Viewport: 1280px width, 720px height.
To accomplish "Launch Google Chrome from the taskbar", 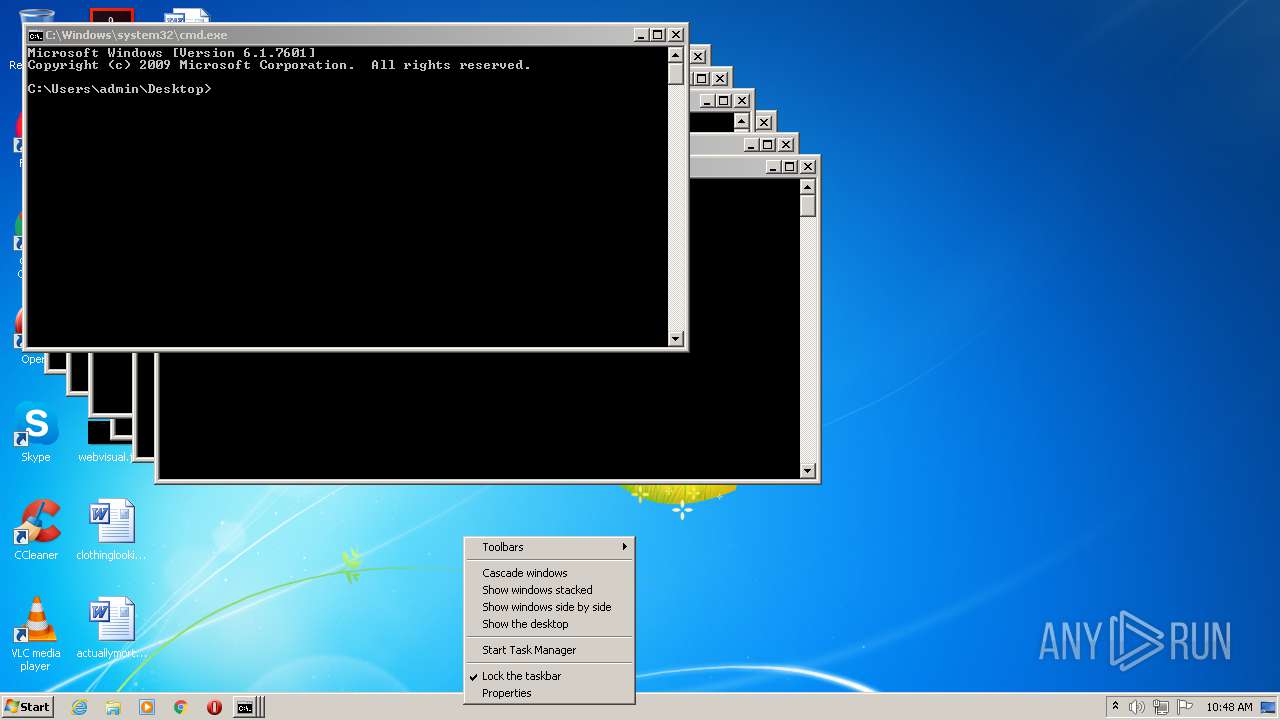I will [181, 707].
